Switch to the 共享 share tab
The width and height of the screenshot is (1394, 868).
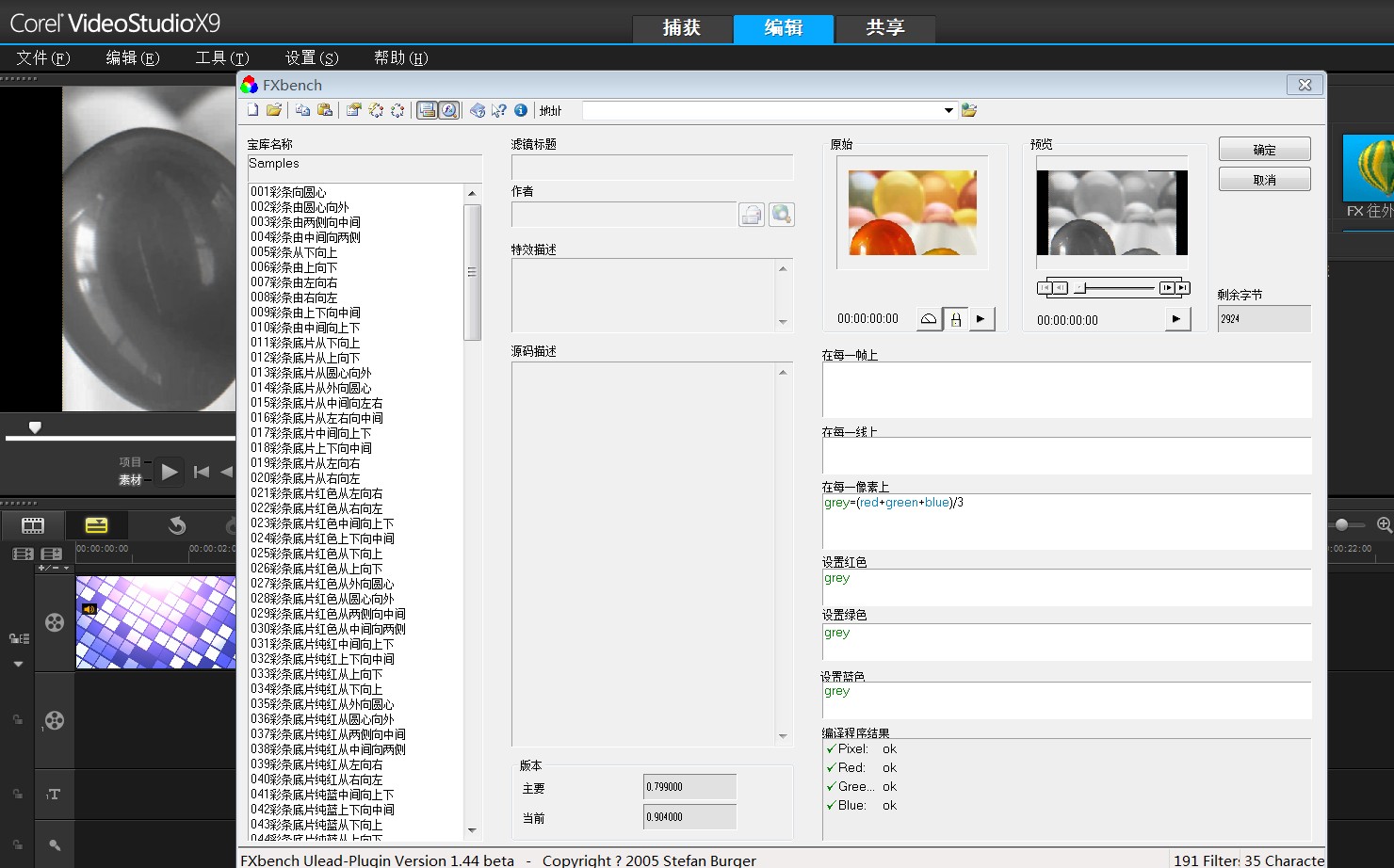(885, 28)
